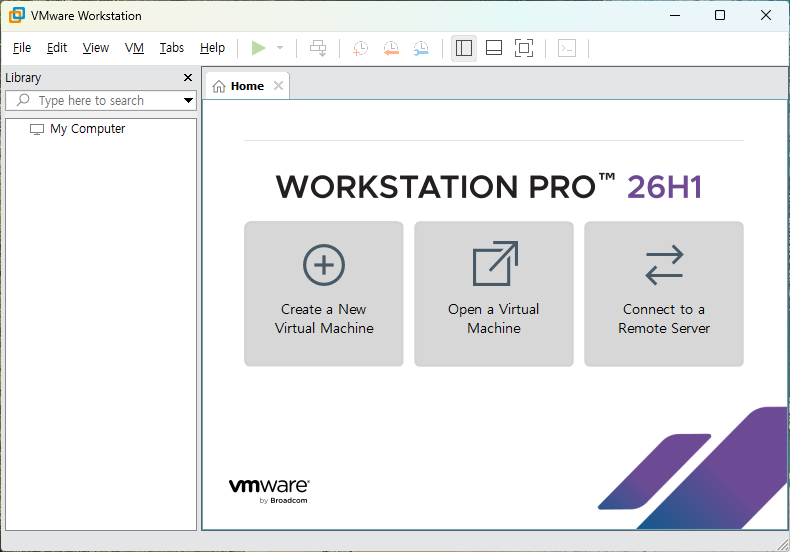Click Connect to a Remote Server tile
The width and height of the screenshot is (790, 552).
[664, 294]
